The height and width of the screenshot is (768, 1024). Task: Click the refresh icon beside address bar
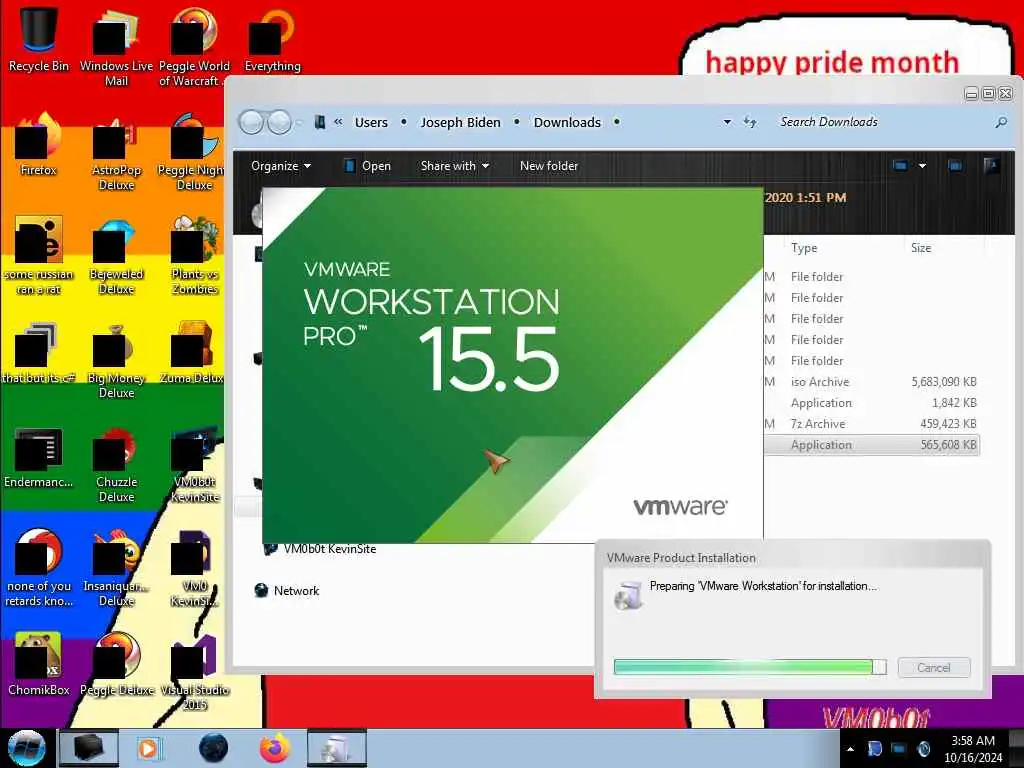click(x=750, y=122)
